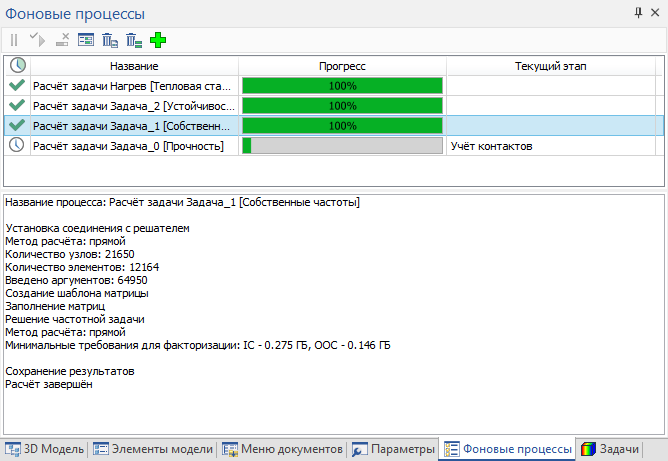Click the delete selected process trash icon
668x461 pixels.
pyautogui.click(x=110, y=40)
